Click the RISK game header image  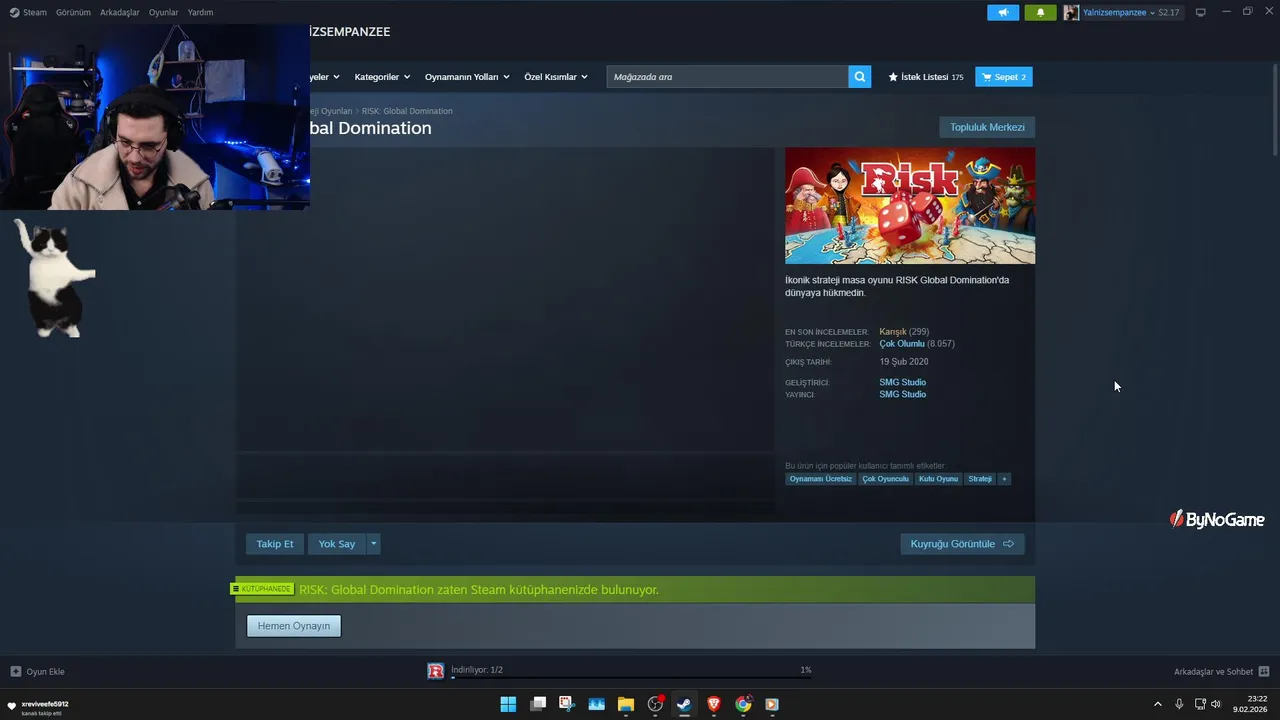[910, 206]
